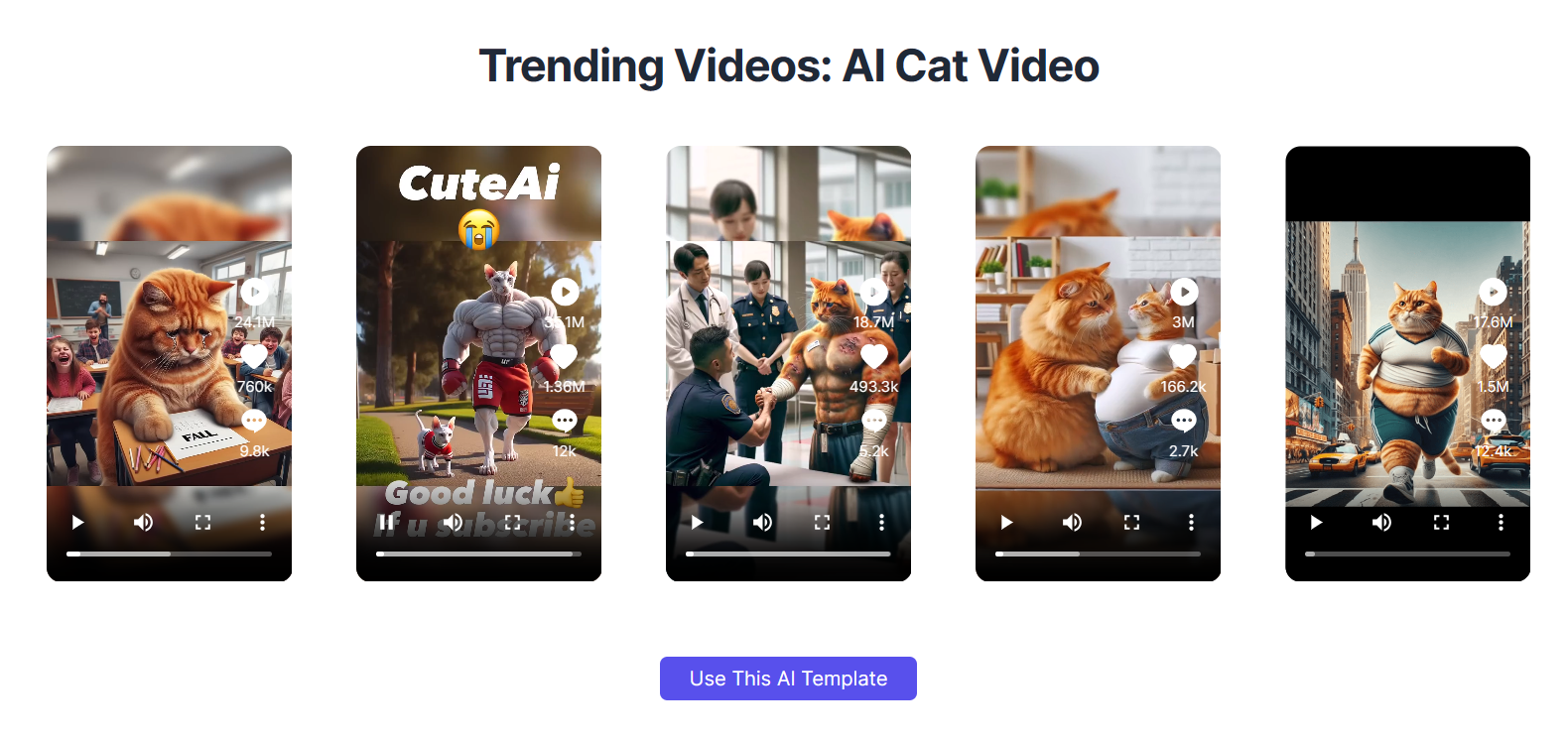Mute the sad classroom cat video
The width and height of the screenshot is (1568, 741).
pyautogui.click(x=143, y=522)
